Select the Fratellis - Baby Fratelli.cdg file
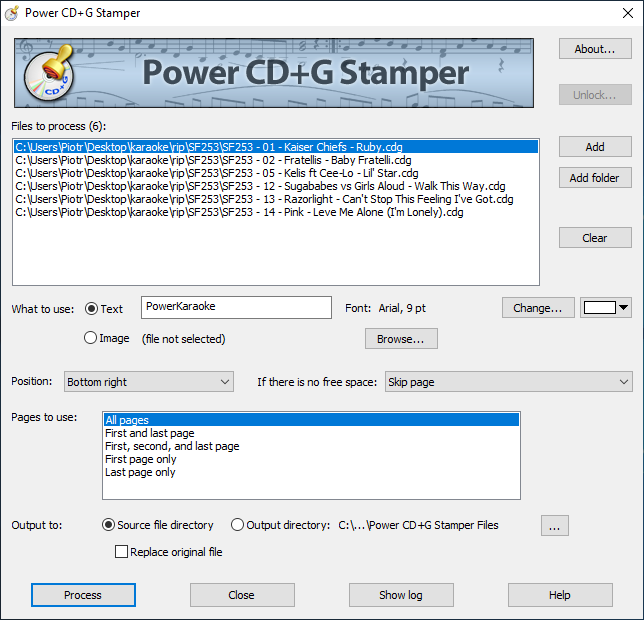 276,160
